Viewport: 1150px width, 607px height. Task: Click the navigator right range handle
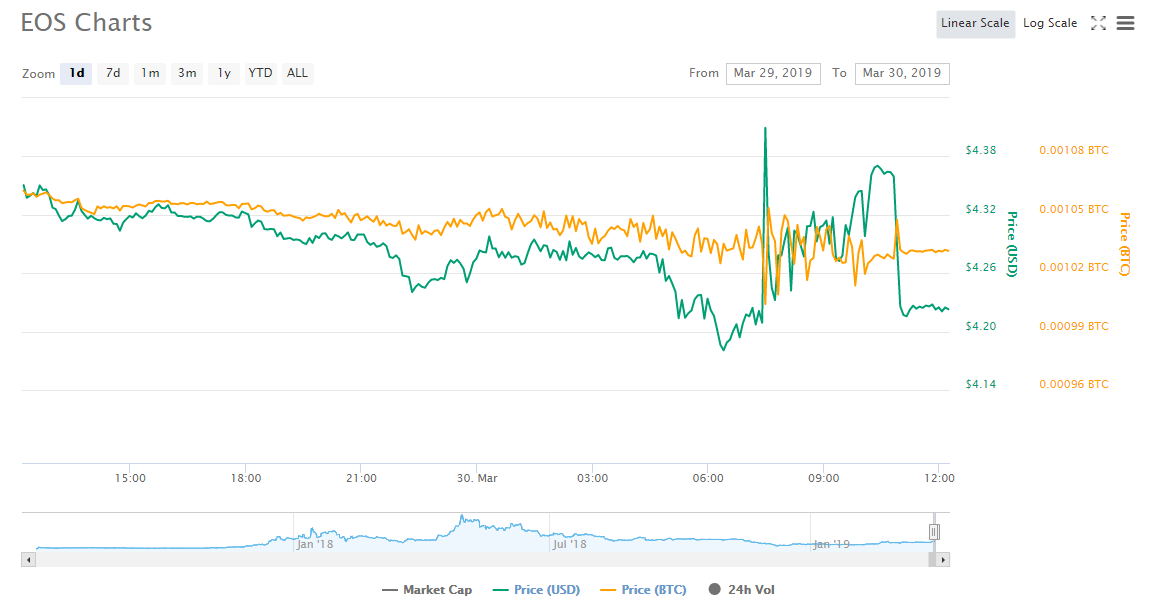[934, 532]
